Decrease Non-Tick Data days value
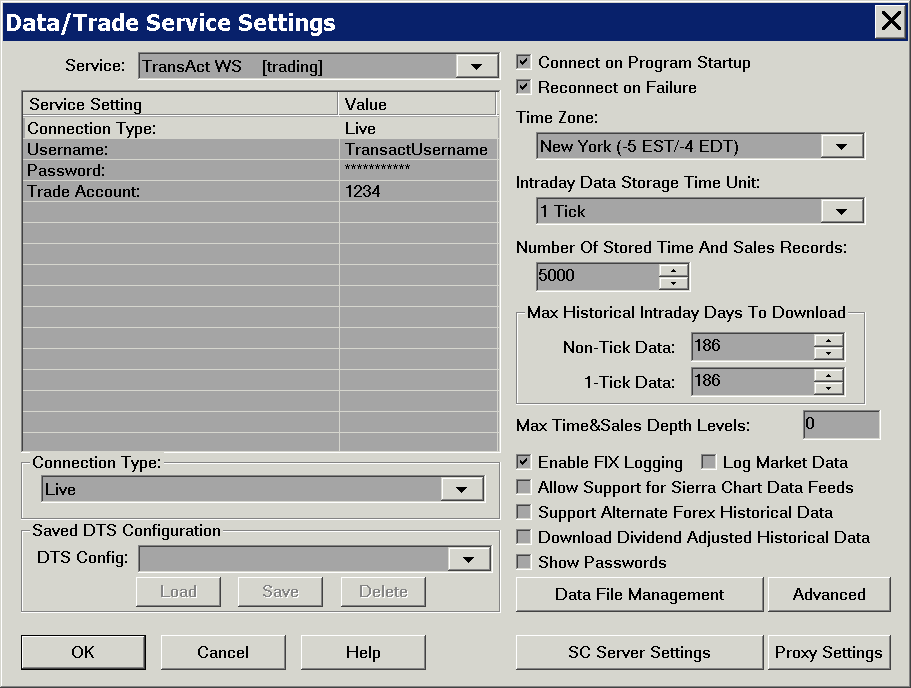The image size is (911, 688). coord(828,353)
